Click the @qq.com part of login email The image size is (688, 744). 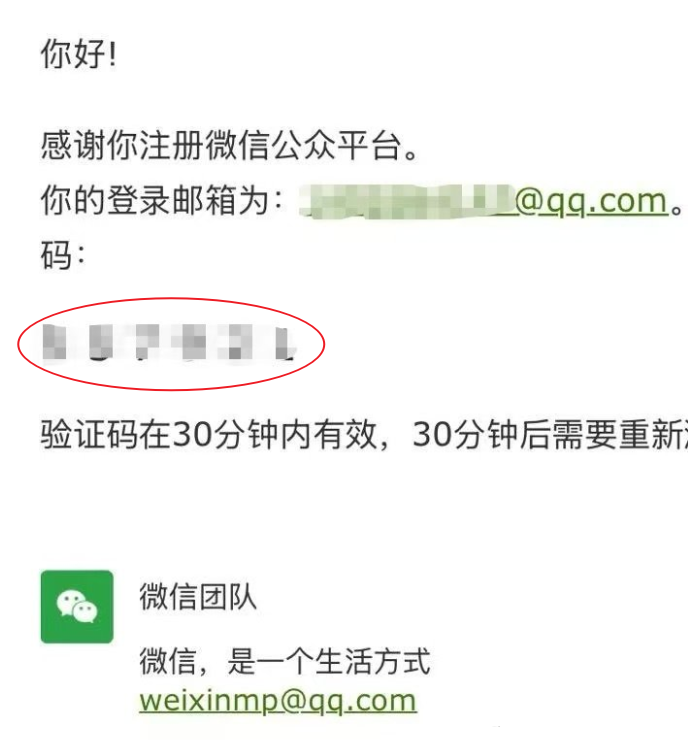(591, 202)
